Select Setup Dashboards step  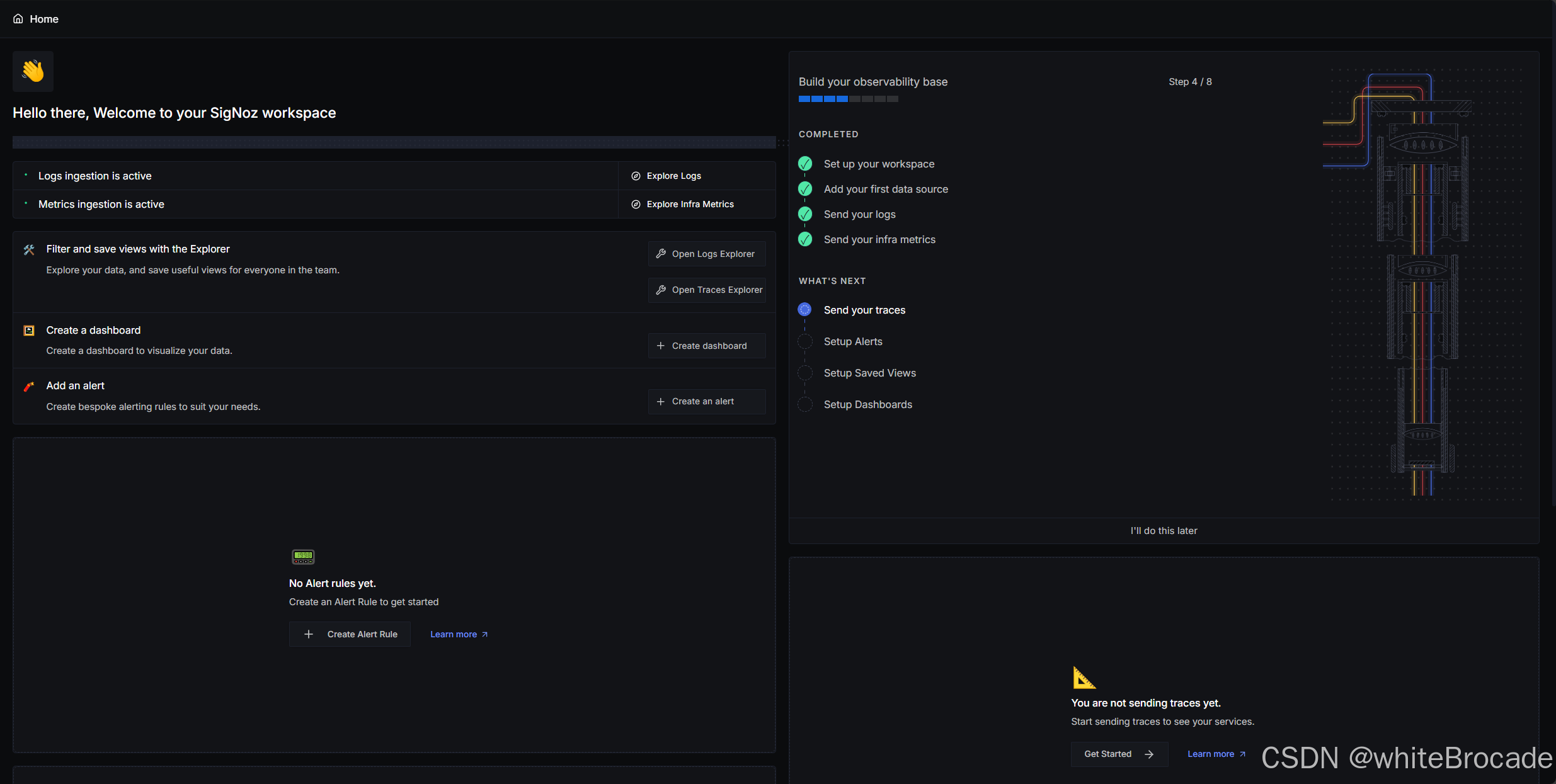click(x=868, y=404)
